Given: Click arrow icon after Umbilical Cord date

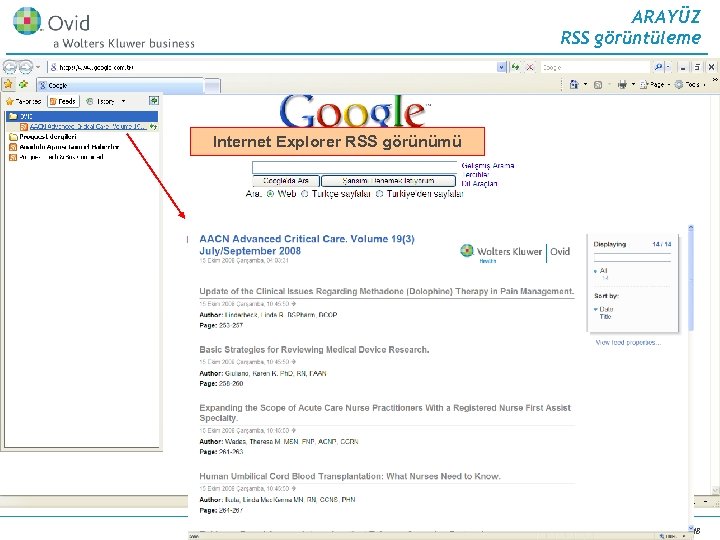Looking at the screenshot, I should click(x=293, y=489).
